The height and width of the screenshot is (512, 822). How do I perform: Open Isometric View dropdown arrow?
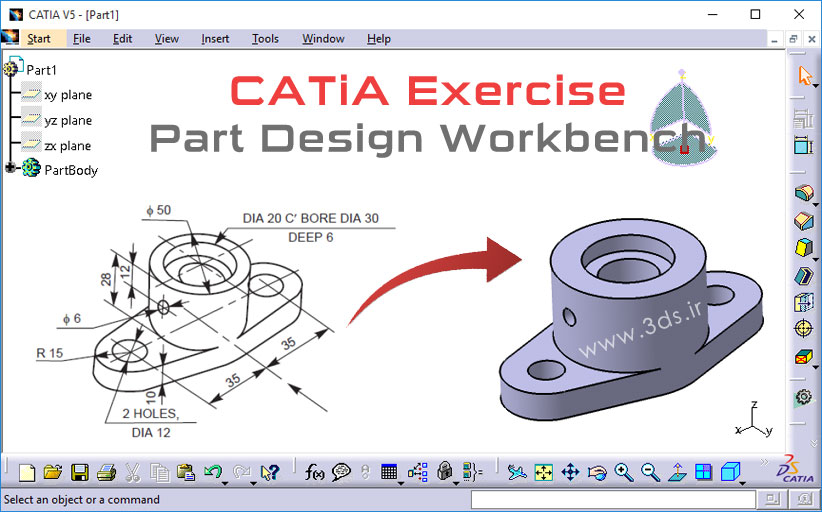[743, 483]
